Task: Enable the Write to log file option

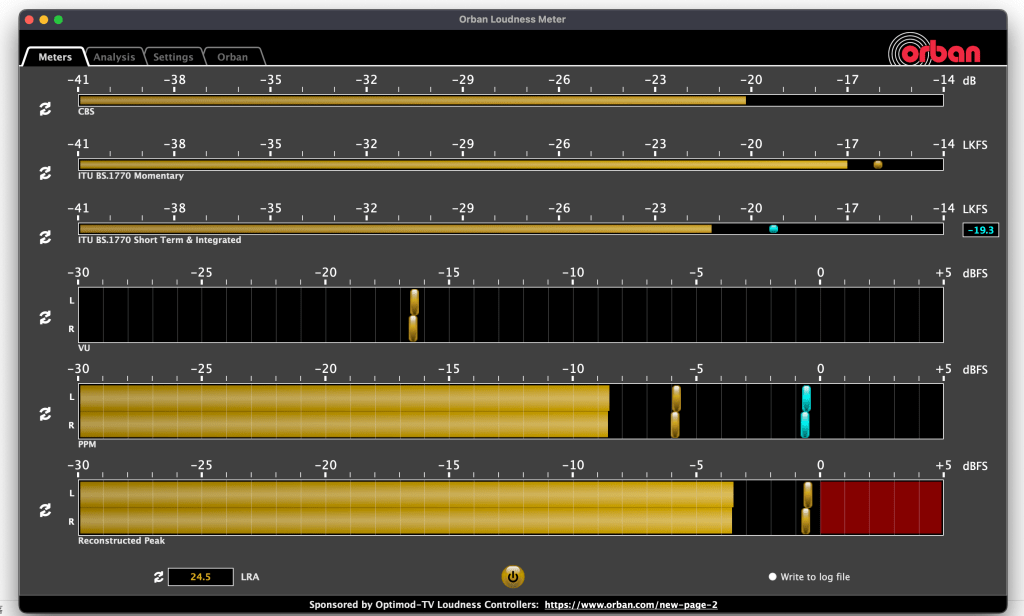Action: (x=773, y=577)
